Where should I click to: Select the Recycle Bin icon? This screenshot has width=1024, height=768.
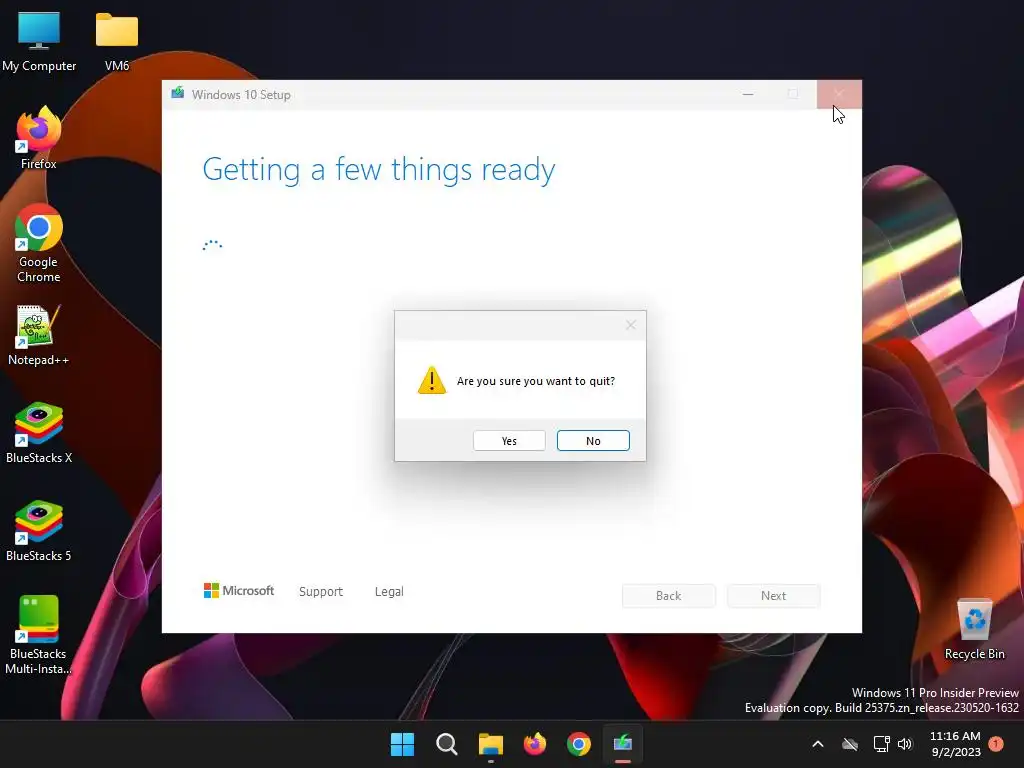[x=974, y=629]
